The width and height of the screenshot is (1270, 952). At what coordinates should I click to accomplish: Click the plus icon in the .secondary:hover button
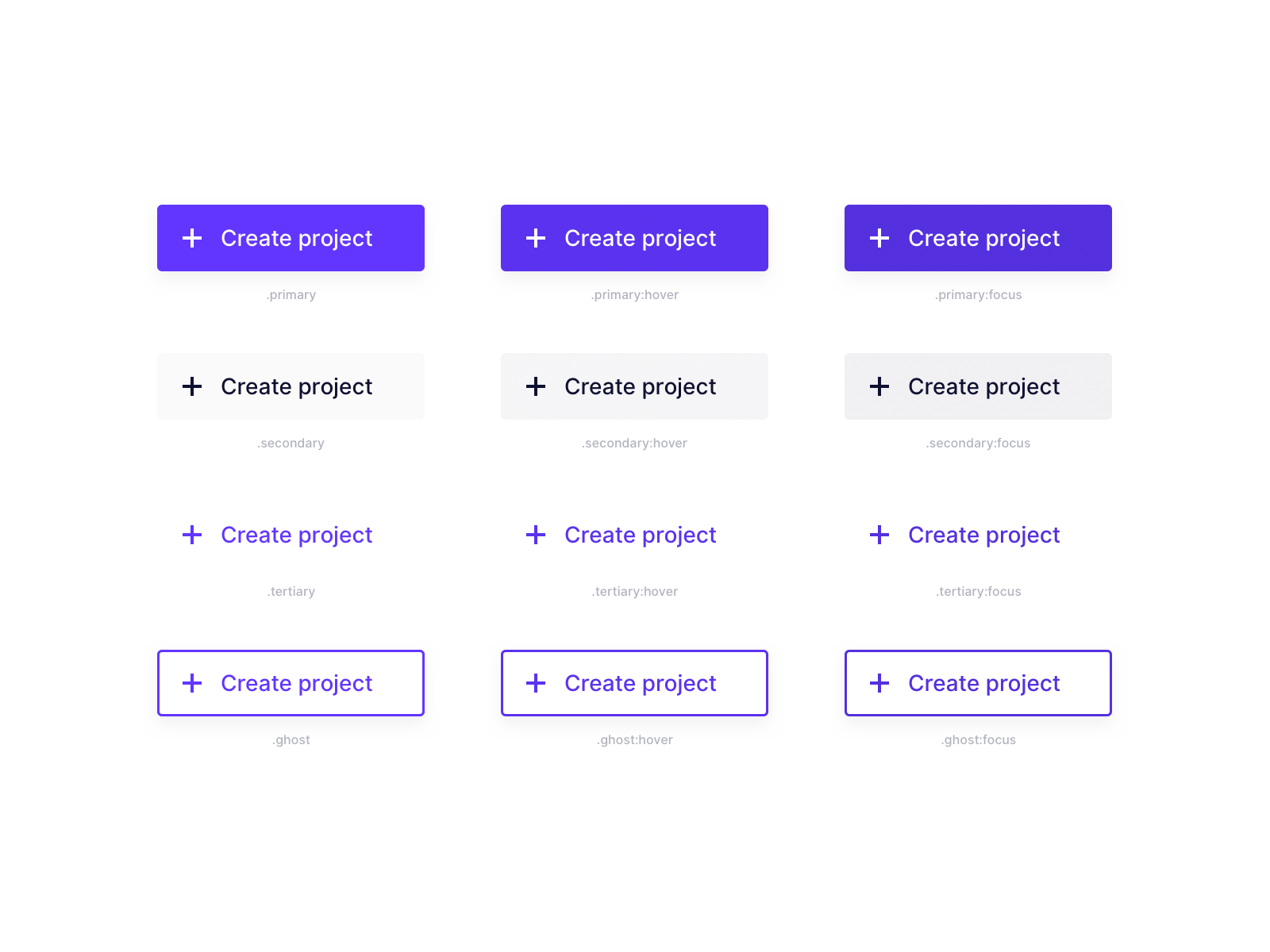pyautogui.click(x=536, y=386)
